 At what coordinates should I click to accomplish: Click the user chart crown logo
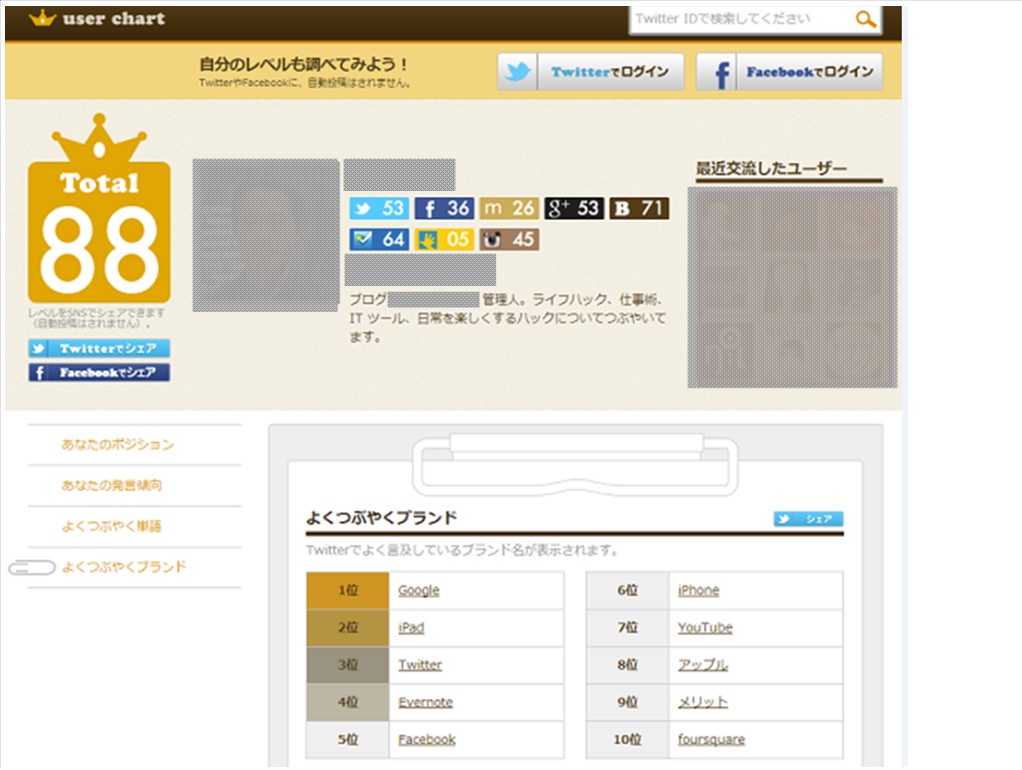[43, 18]
